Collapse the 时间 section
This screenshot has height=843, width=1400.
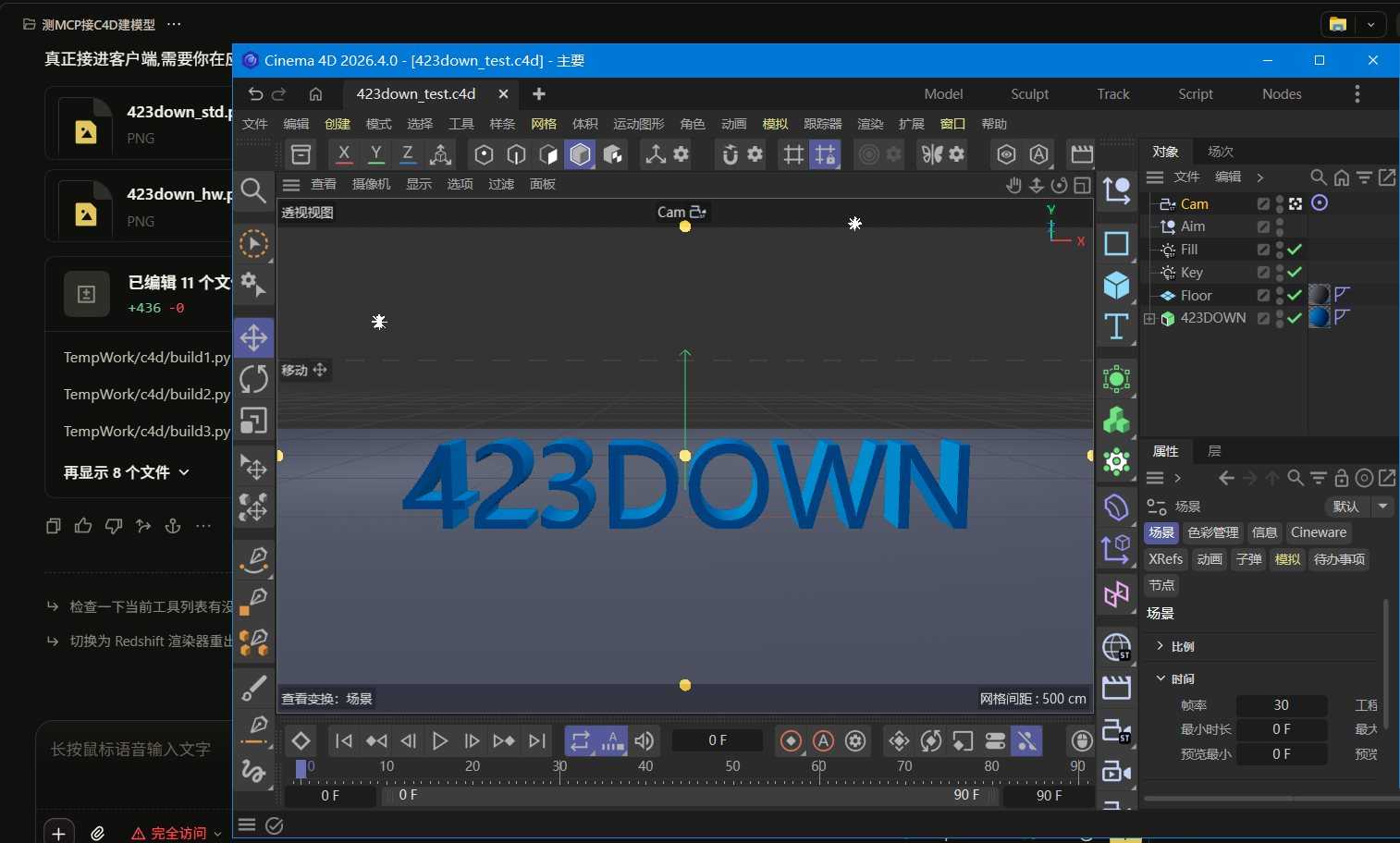pos(1161,678)
